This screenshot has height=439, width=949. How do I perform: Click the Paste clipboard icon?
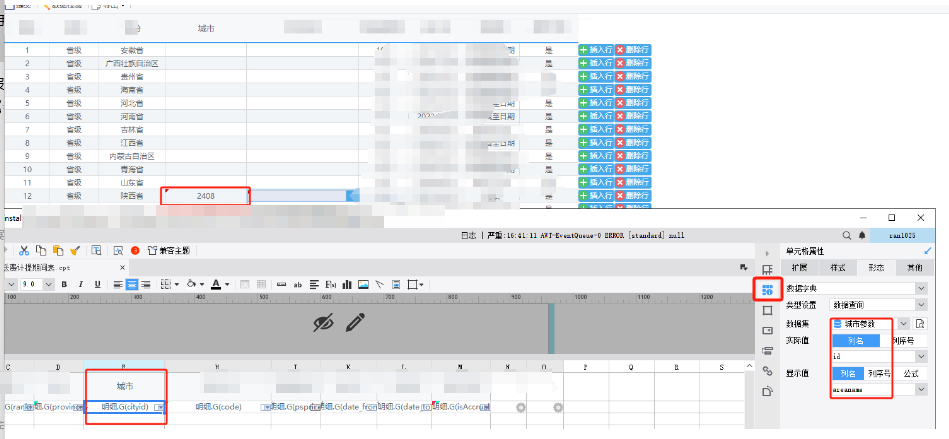click(58, 250)
